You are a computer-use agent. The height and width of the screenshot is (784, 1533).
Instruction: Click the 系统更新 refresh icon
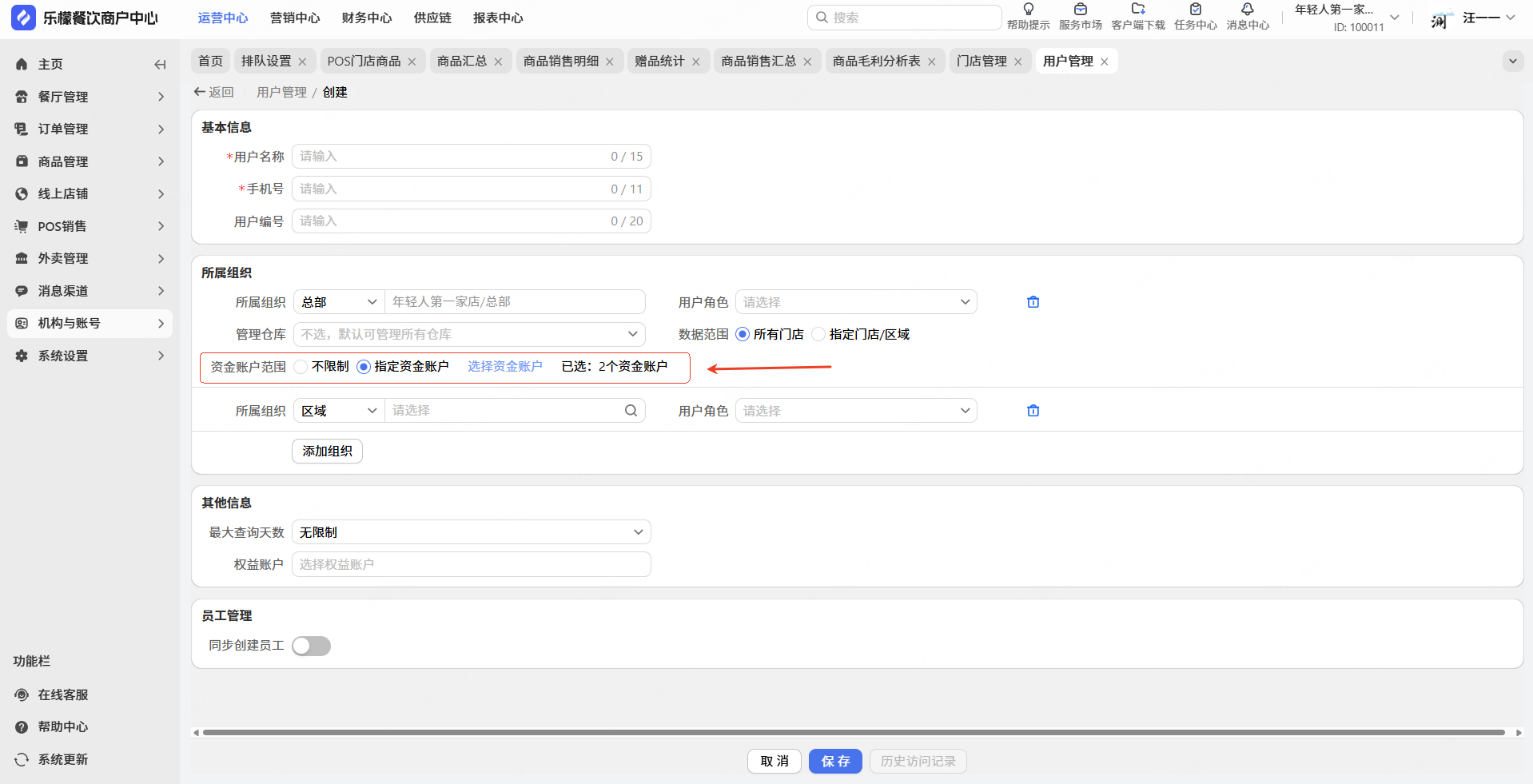pos(22,760)
